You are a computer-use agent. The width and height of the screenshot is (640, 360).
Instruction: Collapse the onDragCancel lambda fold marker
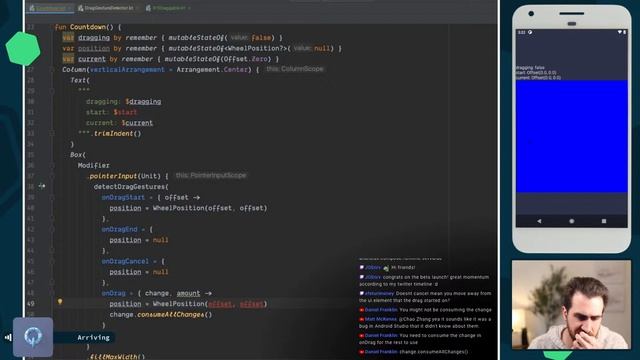pos(52,261)
